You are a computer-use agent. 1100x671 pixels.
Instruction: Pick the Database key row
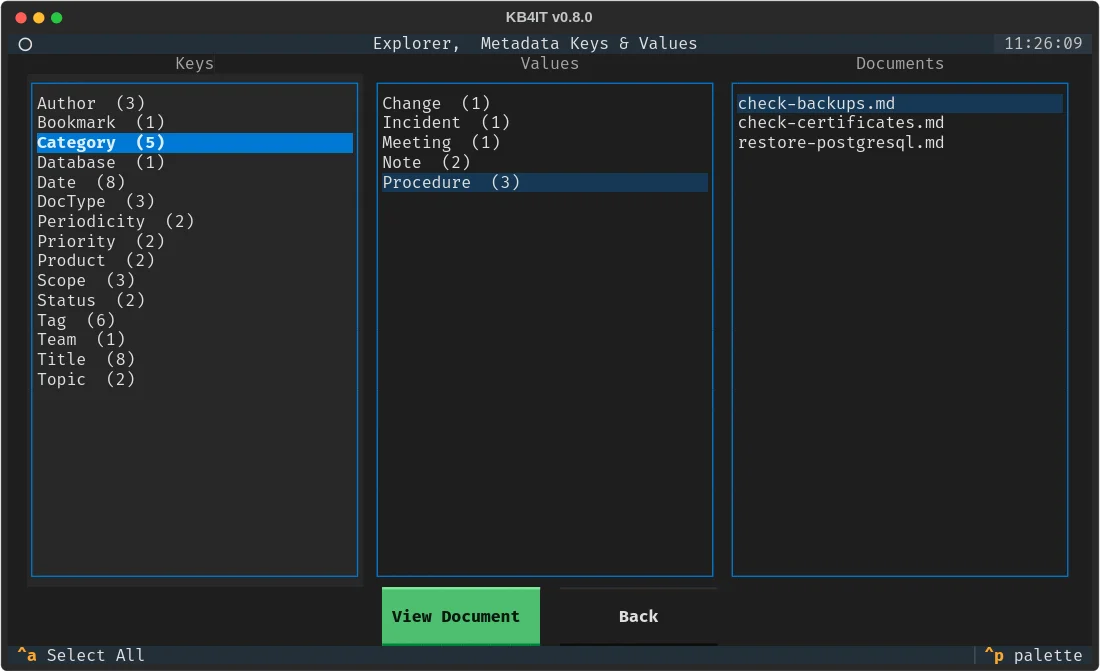[x=194, y=162]
